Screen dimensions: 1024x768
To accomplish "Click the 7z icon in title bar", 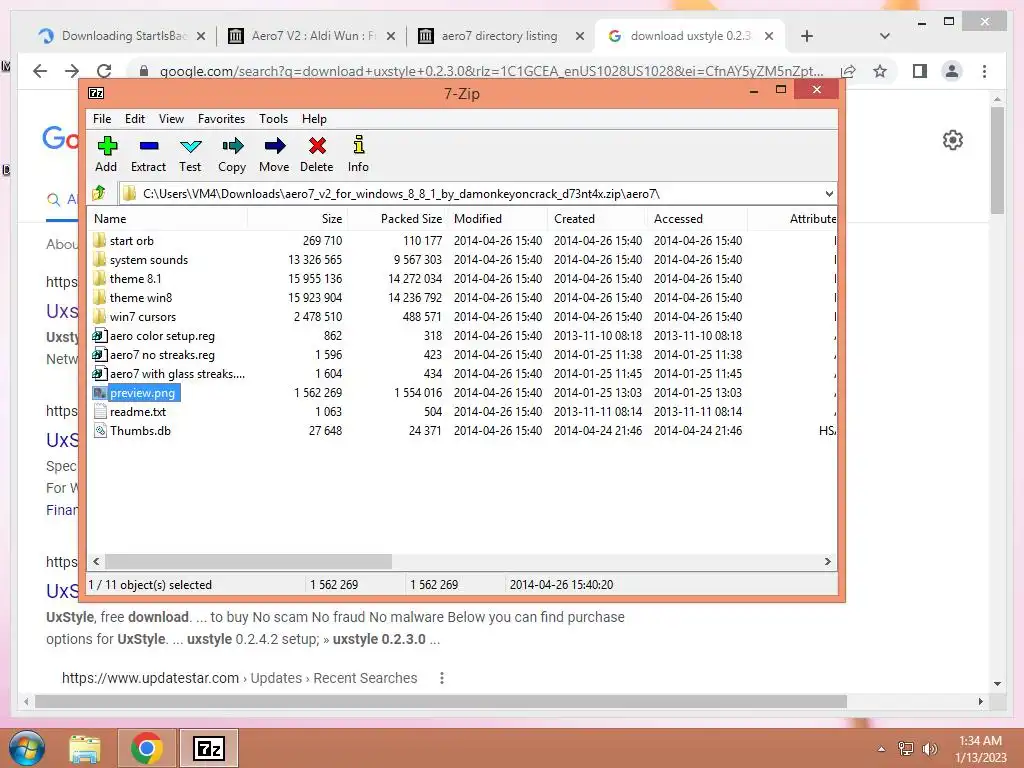I will tap(96, 93).
